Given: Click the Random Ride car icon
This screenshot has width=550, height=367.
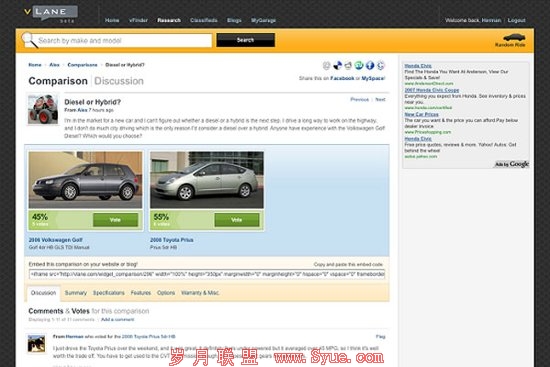Looking at the screenshot, I should pyautogui.click(x=514, y=37).
